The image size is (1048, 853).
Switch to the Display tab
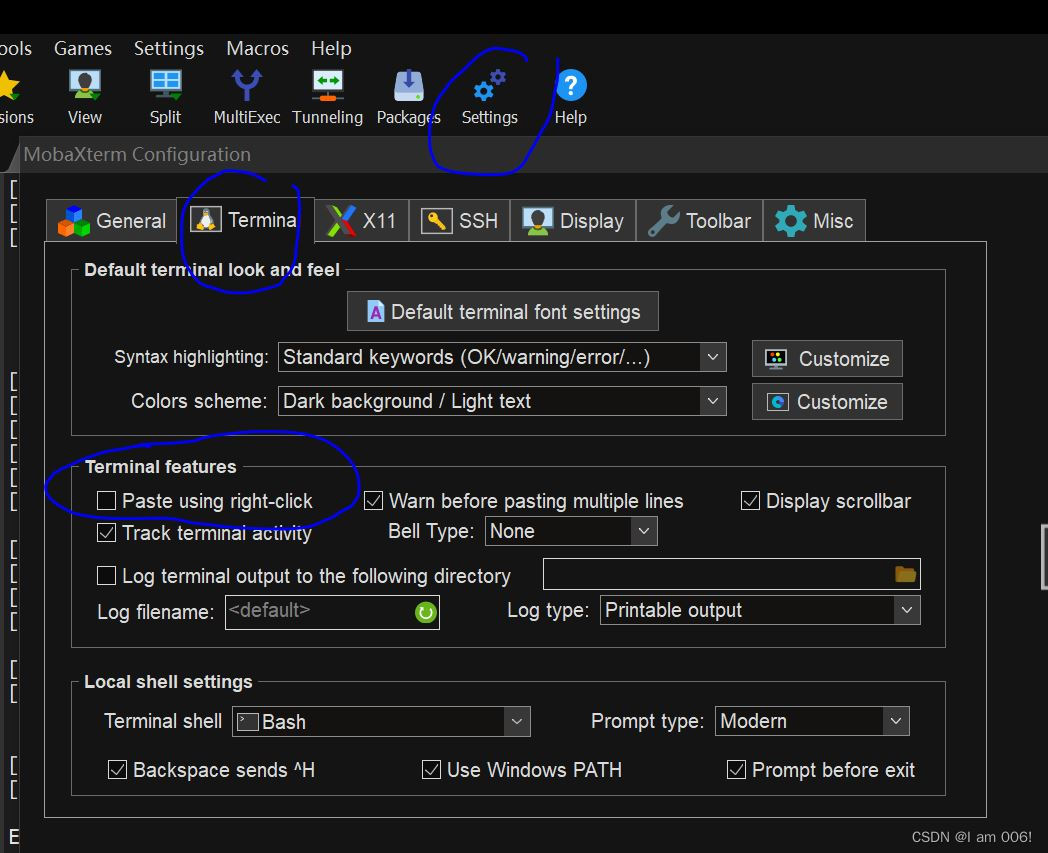click(x=573, y=221)
